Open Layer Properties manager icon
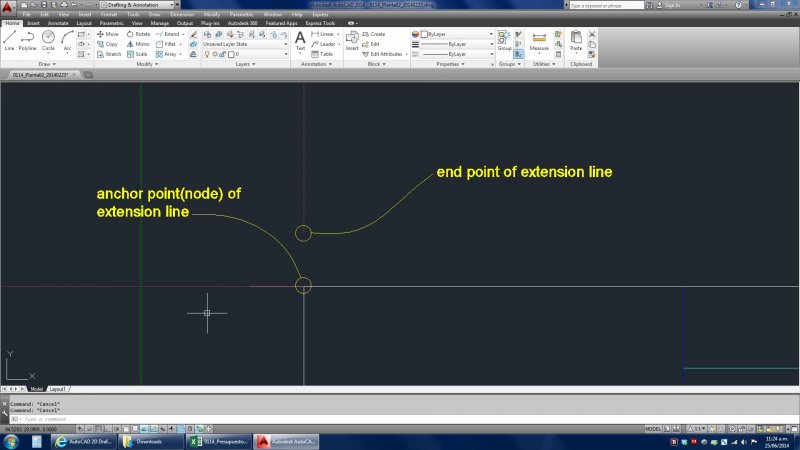This screenshot has width=800, height=450. 207,35
